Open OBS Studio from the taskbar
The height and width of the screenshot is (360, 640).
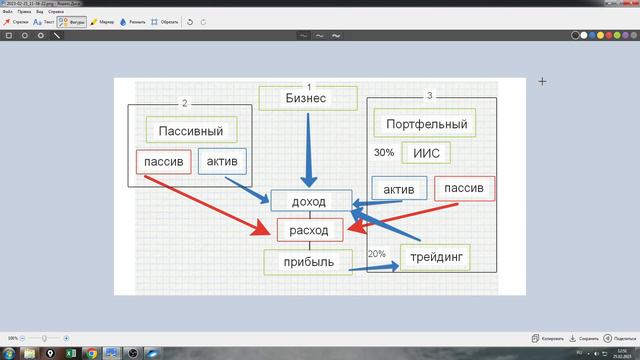click(x=132, y=353)
